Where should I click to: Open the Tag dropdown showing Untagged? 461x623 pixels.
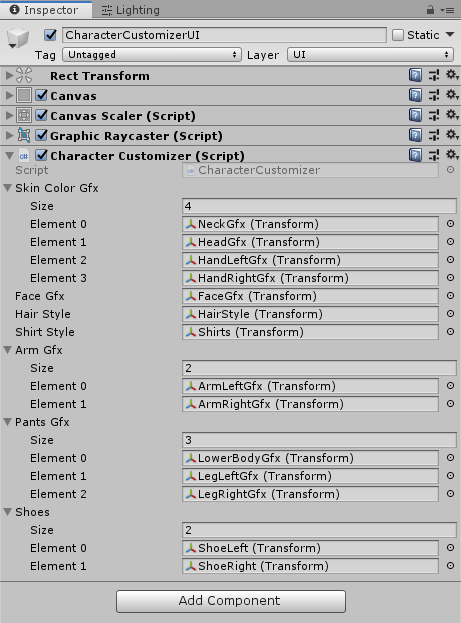[x=152, y=54]
